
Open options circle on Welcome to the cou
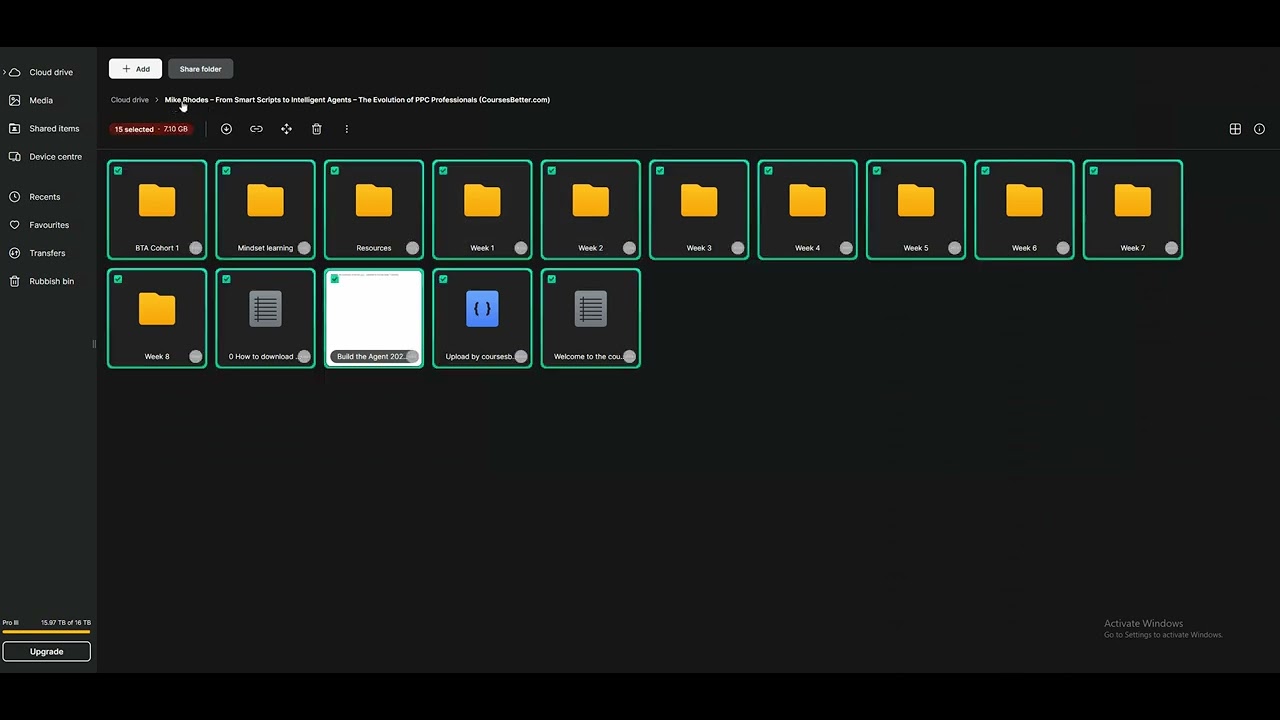pos(629,356)
